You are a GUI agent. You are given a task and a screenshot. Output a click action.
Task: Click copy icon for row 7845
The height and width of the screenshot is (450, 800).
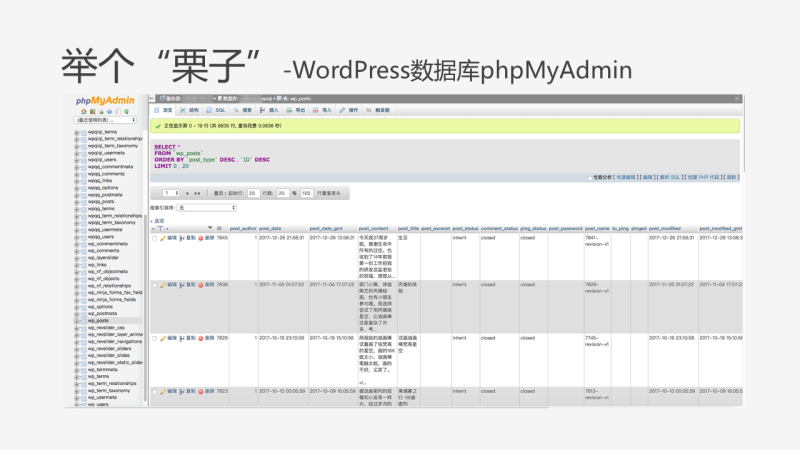[x=182, y=238]
